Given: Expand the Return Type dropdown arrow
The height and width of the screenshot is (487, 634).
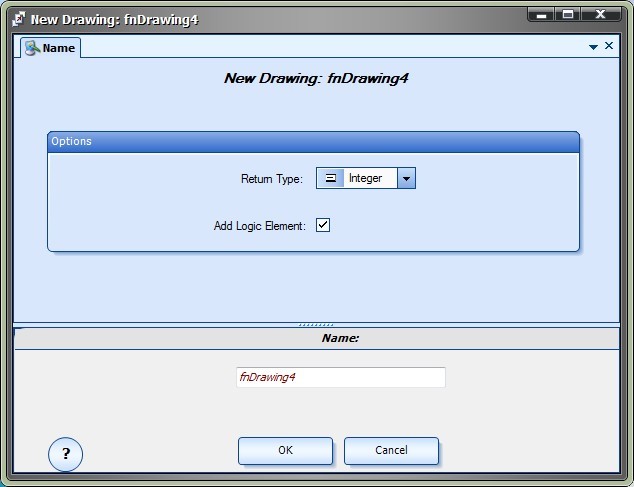Looking at the screenshot, I should [406, 179].
